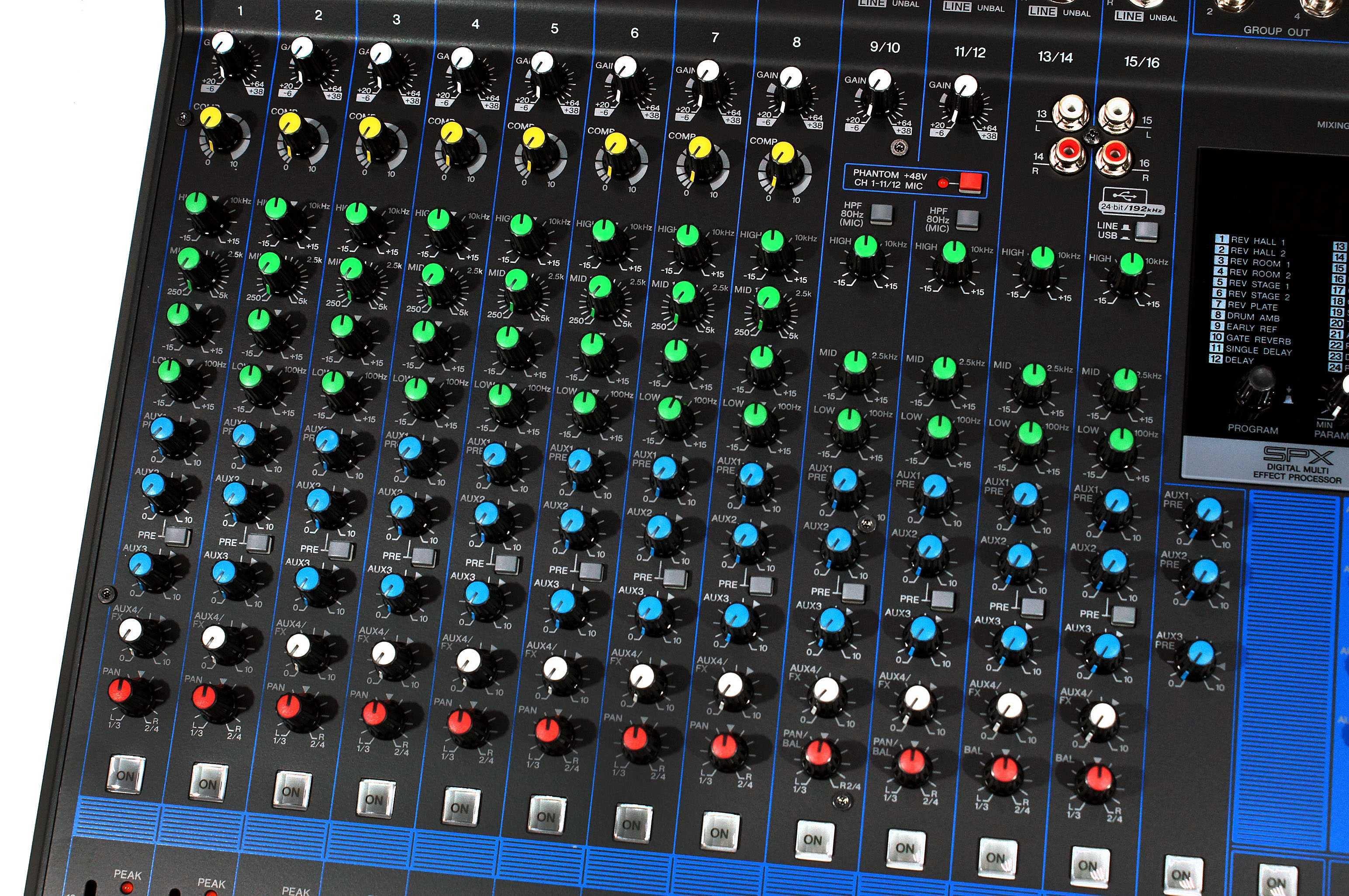Screen dimensions: 1349x896
Task: Click program 10 'GATE REVERB' text
Action: pos(1258,339)
